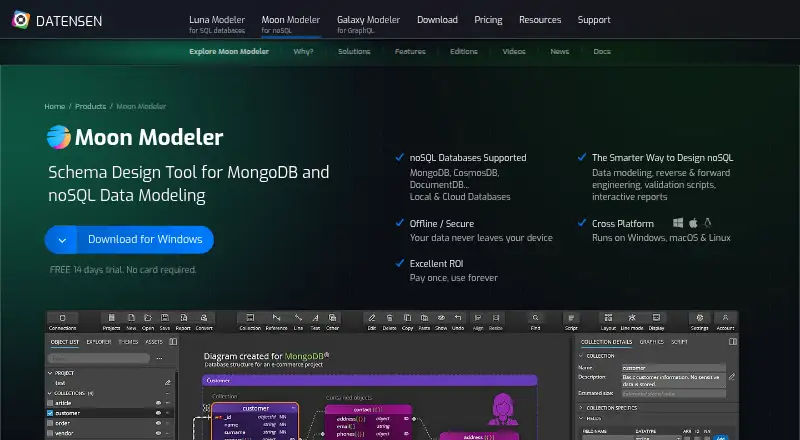The height and width of the screenshot is (440, 800).
Task: Click the Name field containing customer
Action: (673, 368)
